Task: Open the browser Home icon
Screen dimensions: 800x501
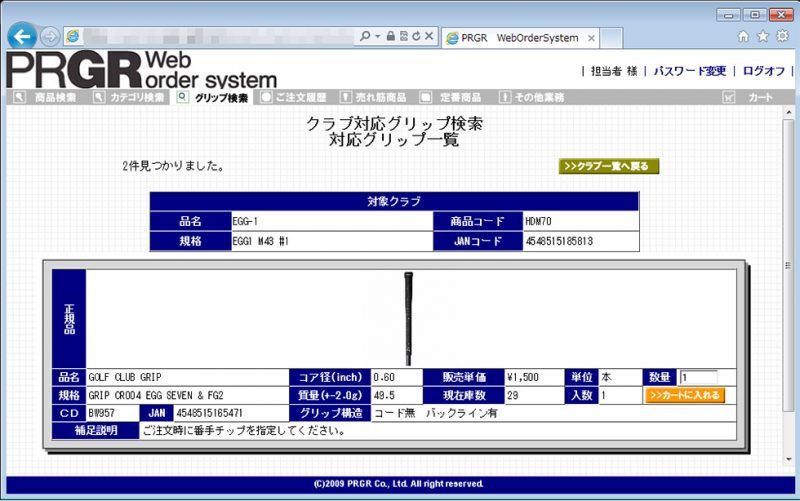Action: coord(743,36)
